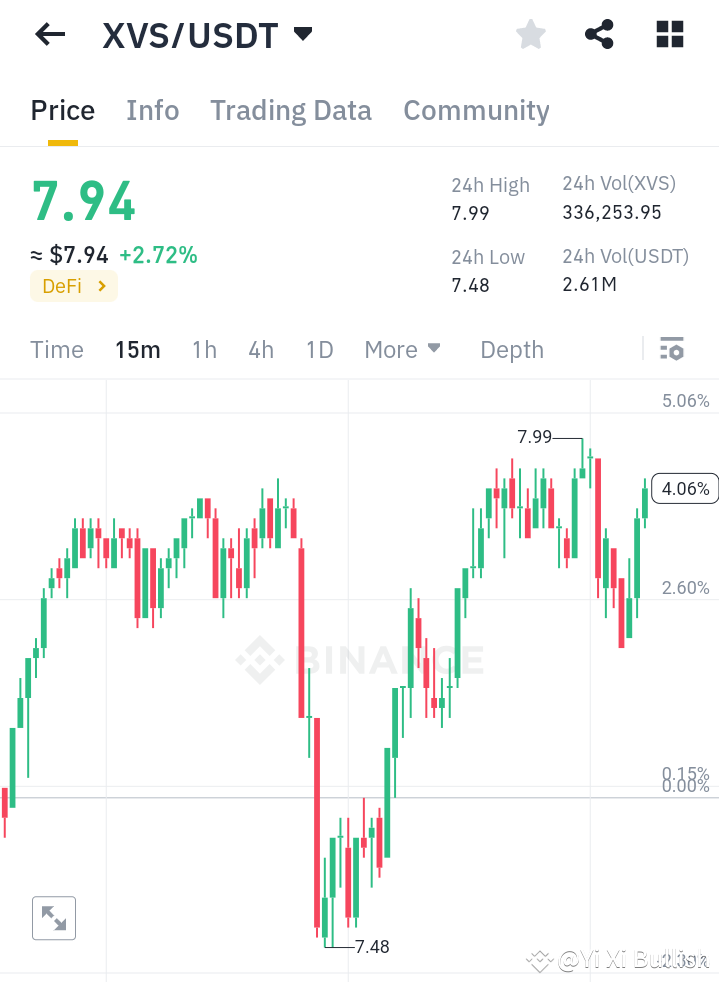Image resolution: width=719 pixels, height=982 pixels.
Task: Switch chart to 1D timeframe
Action: [x=319, y=350]
